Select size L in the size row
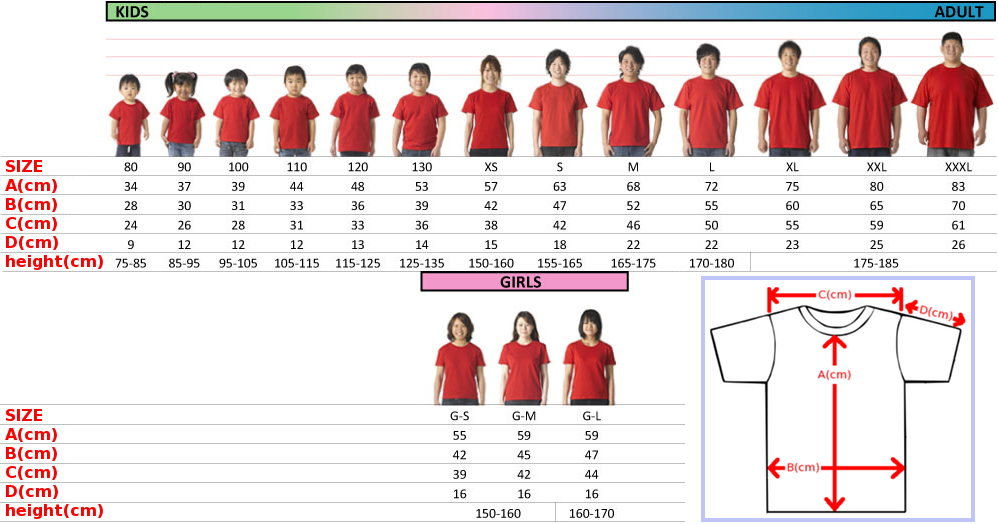The height and width of the screenshot is (524, 998). point(712,167)
